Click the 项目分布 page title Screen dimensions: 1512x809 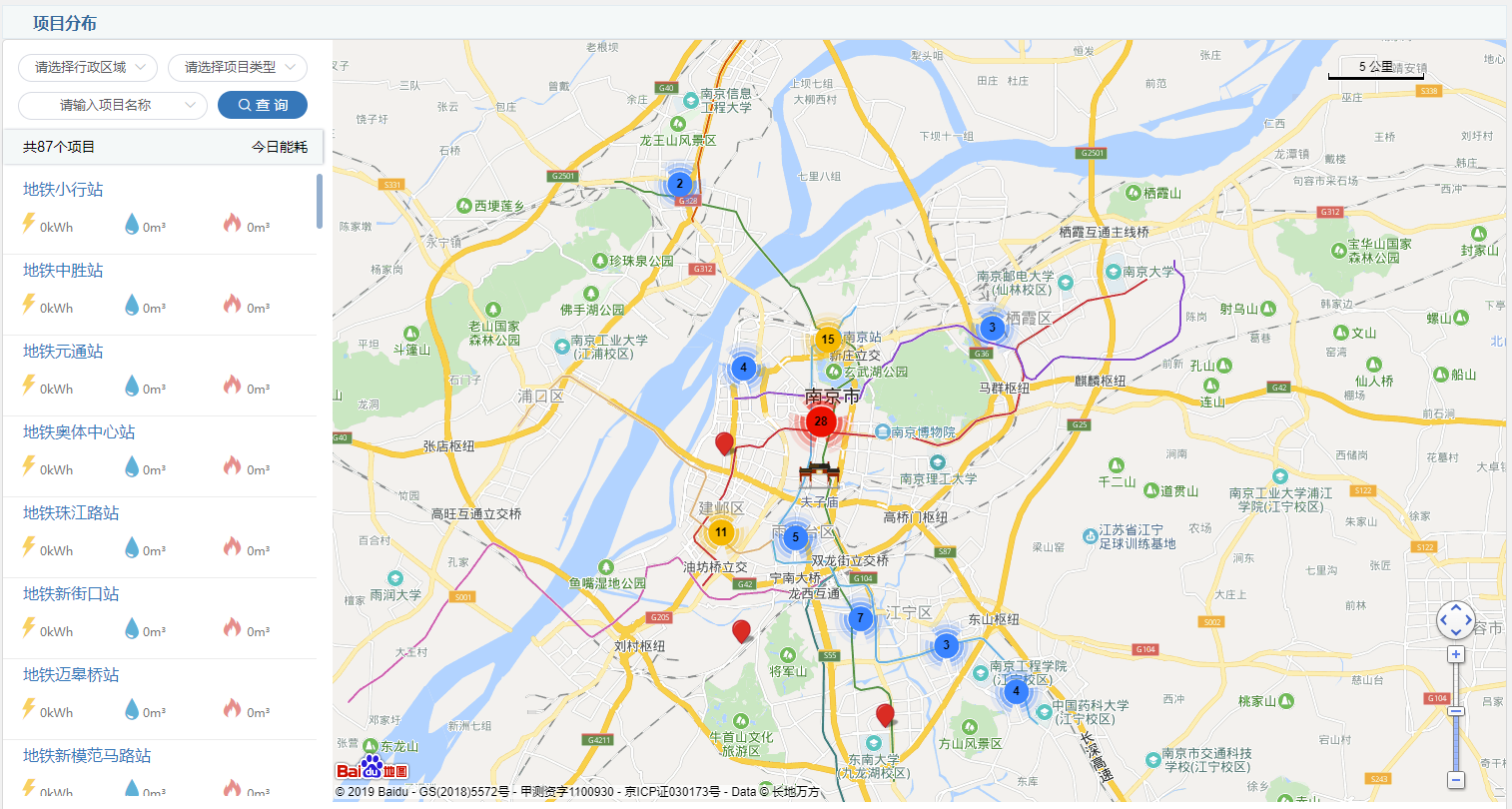tap(65, 23)
